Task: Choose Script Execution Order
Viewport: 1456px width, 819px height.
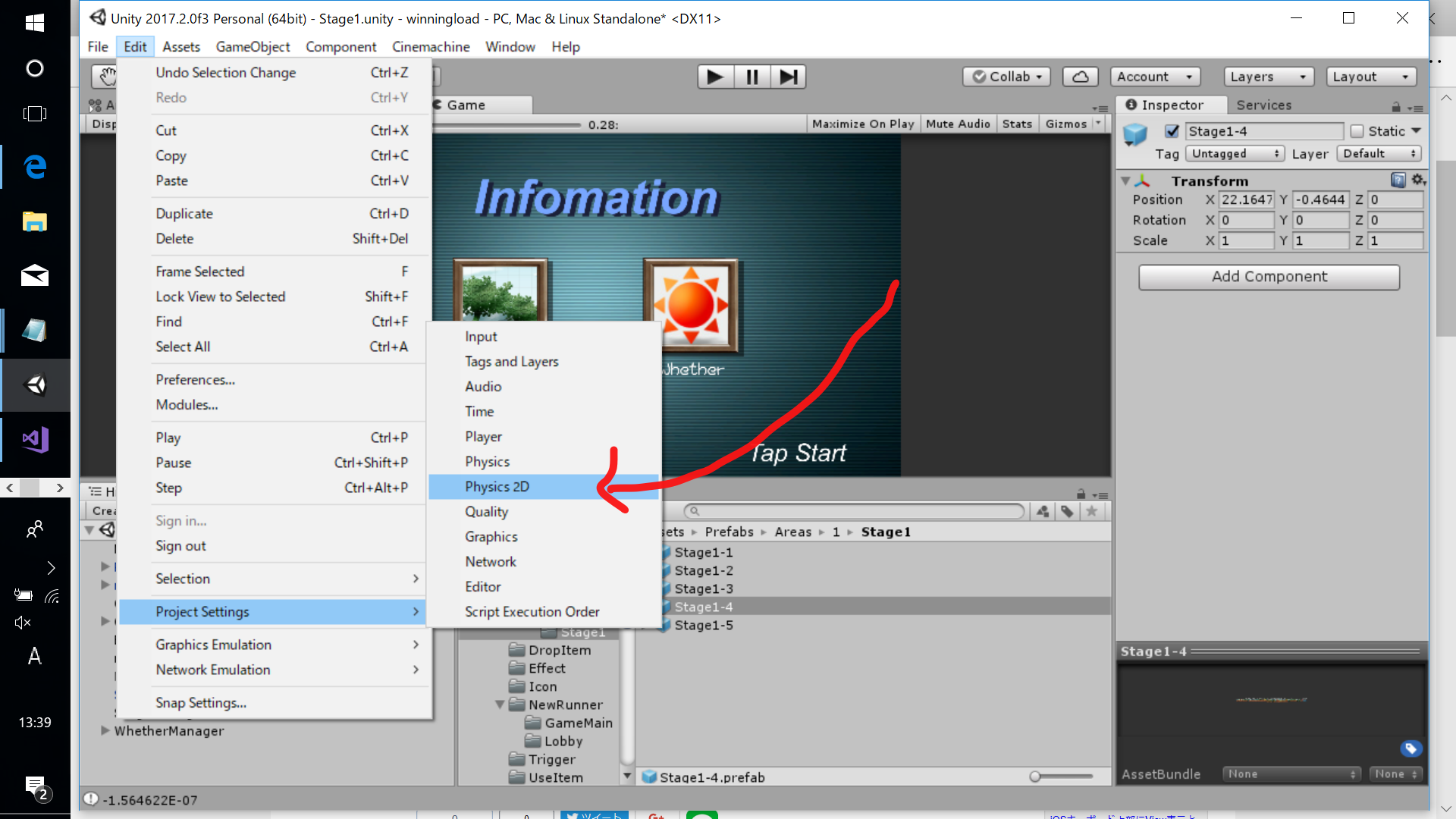Action: point(543,612)
